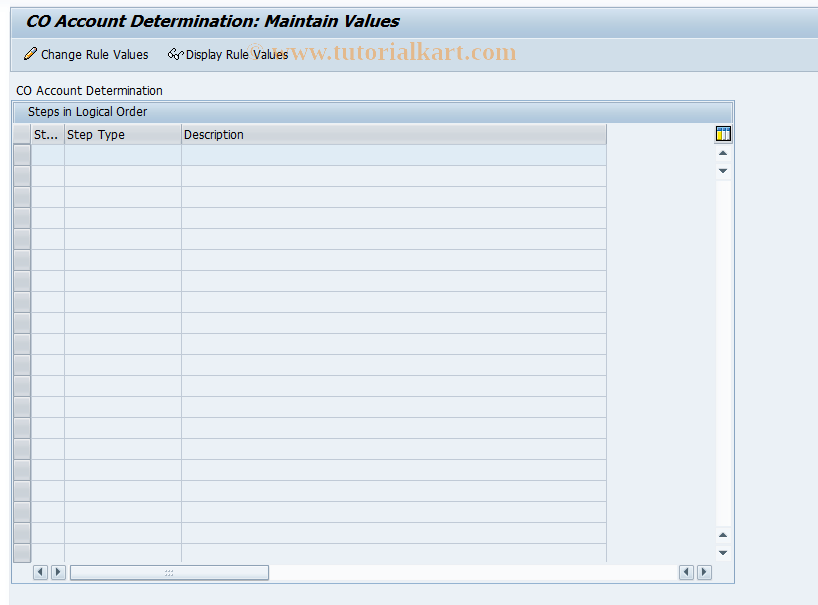The width and height of the screenshot is (818, 605).
Task: Select the second row selector cell
Action: click(21, 174)
